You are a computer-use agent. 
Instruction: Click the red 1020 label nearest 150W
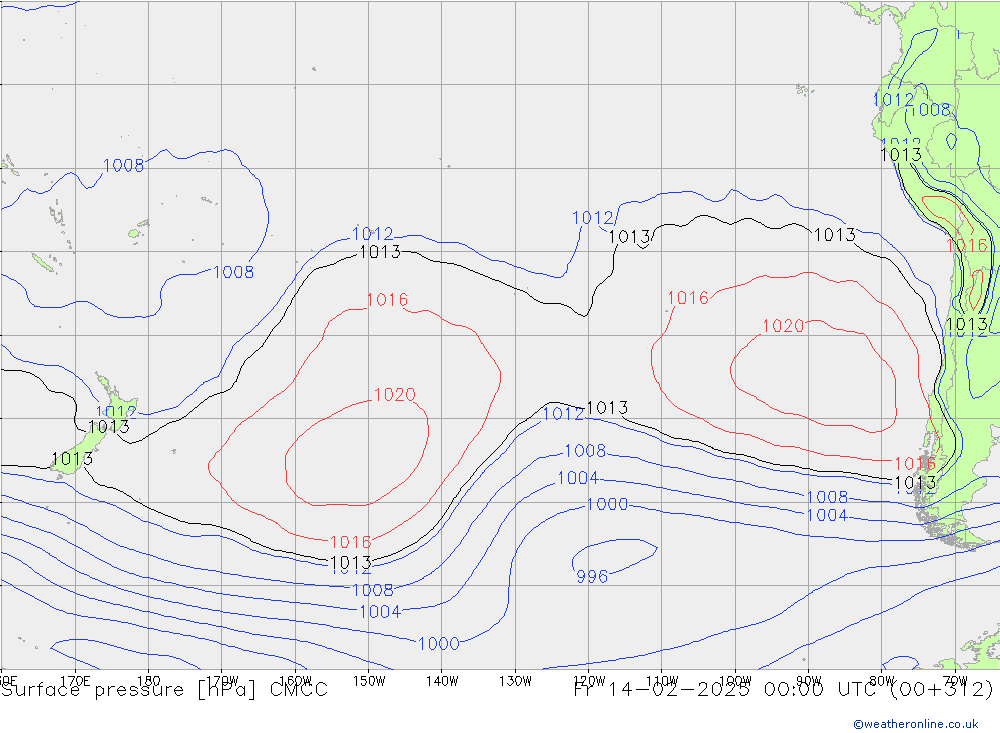coord(395,395)
